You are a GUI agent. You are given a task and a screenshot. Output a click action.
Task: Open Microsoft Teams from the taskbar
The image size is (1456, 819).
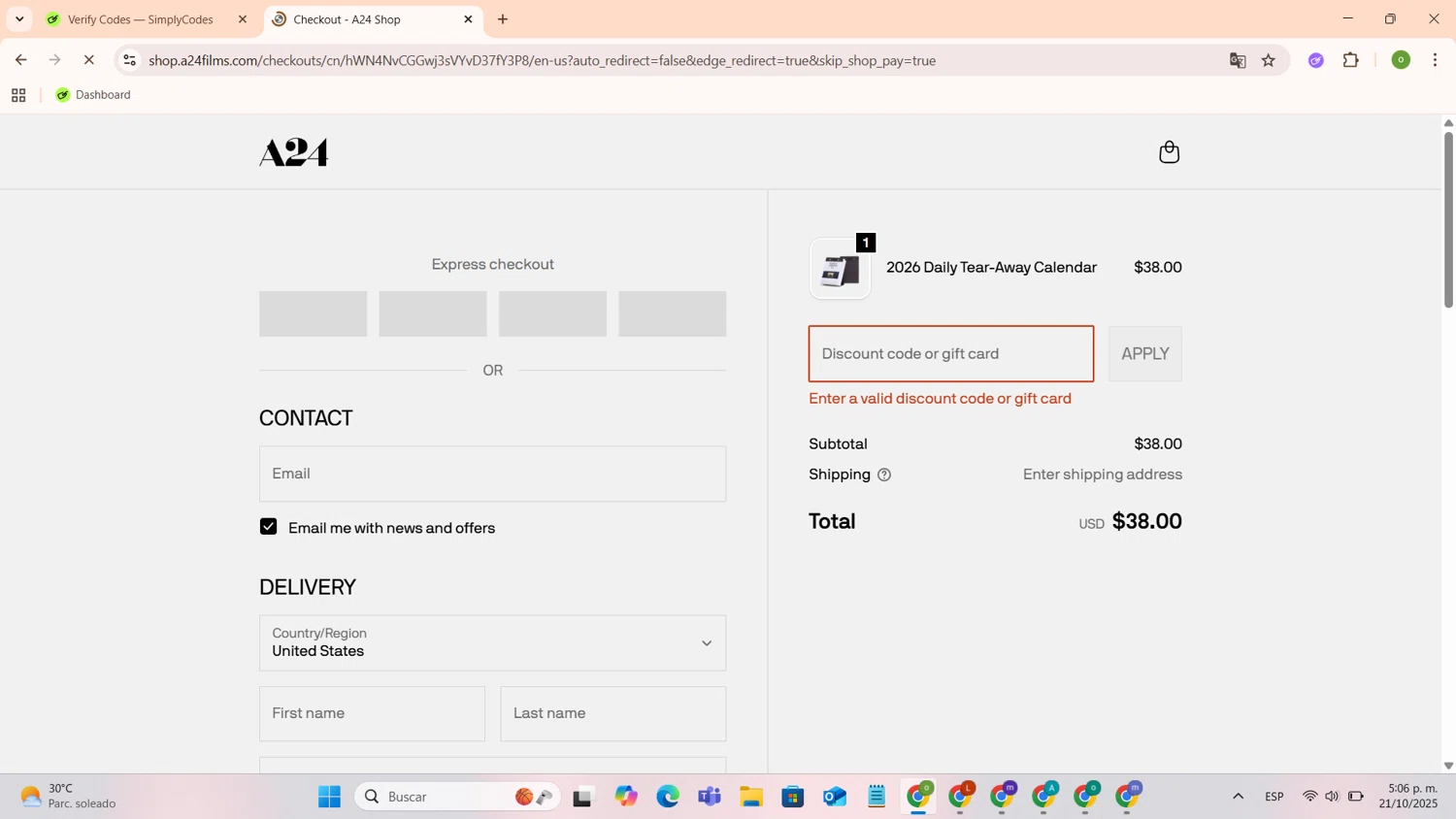[710, 797]
